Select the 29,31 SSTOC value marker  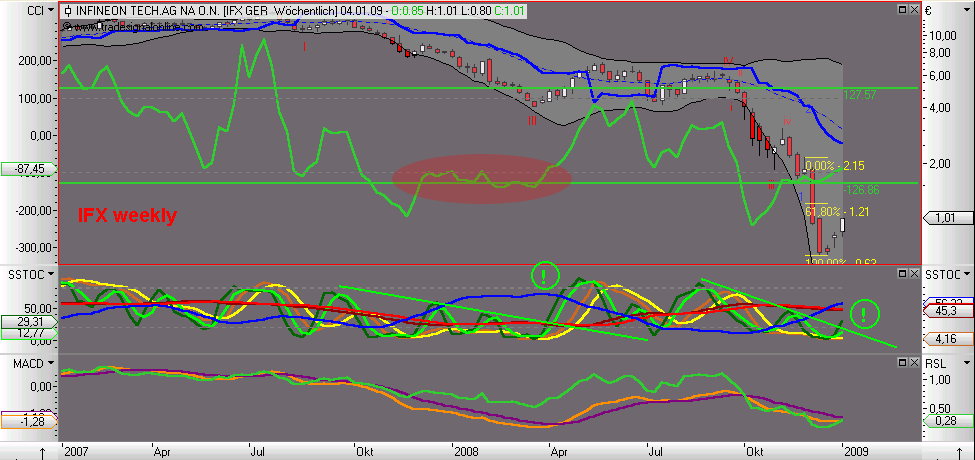(28, 322)
